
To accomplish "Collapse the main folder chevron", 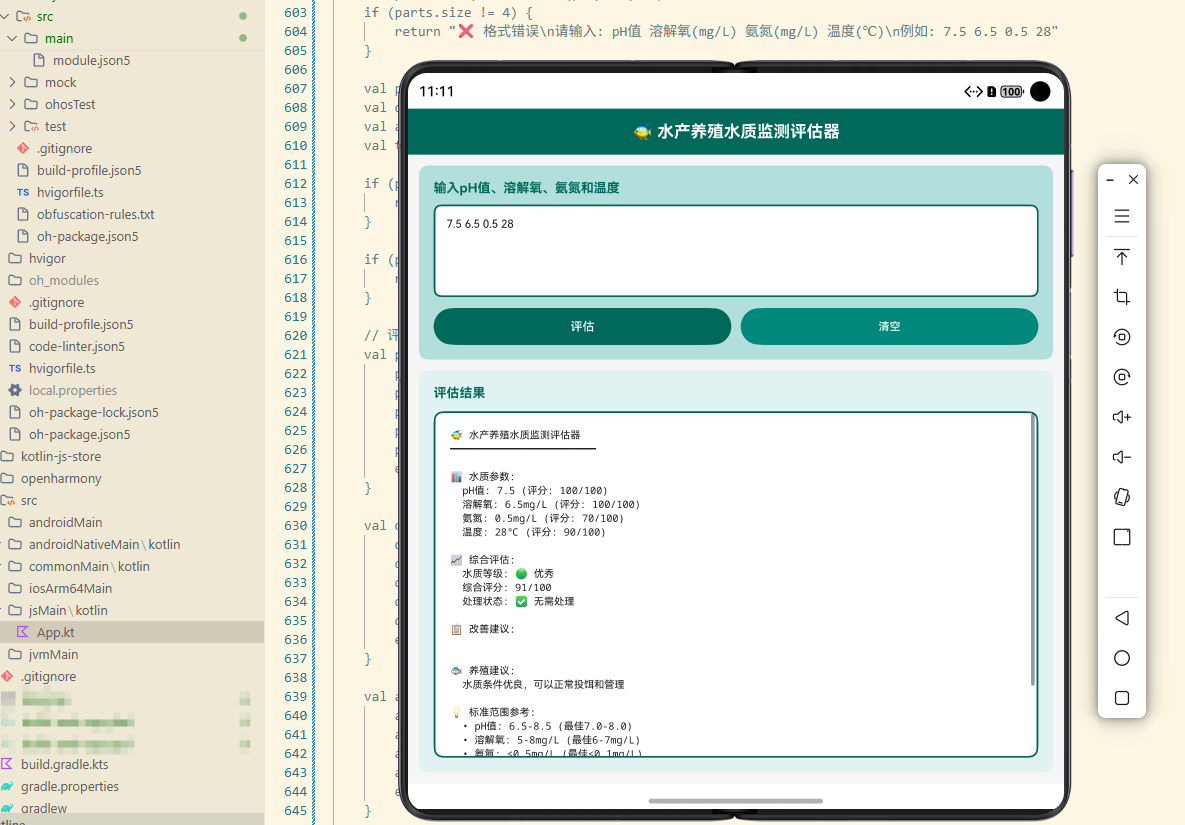I will click(x=12, y=38).
